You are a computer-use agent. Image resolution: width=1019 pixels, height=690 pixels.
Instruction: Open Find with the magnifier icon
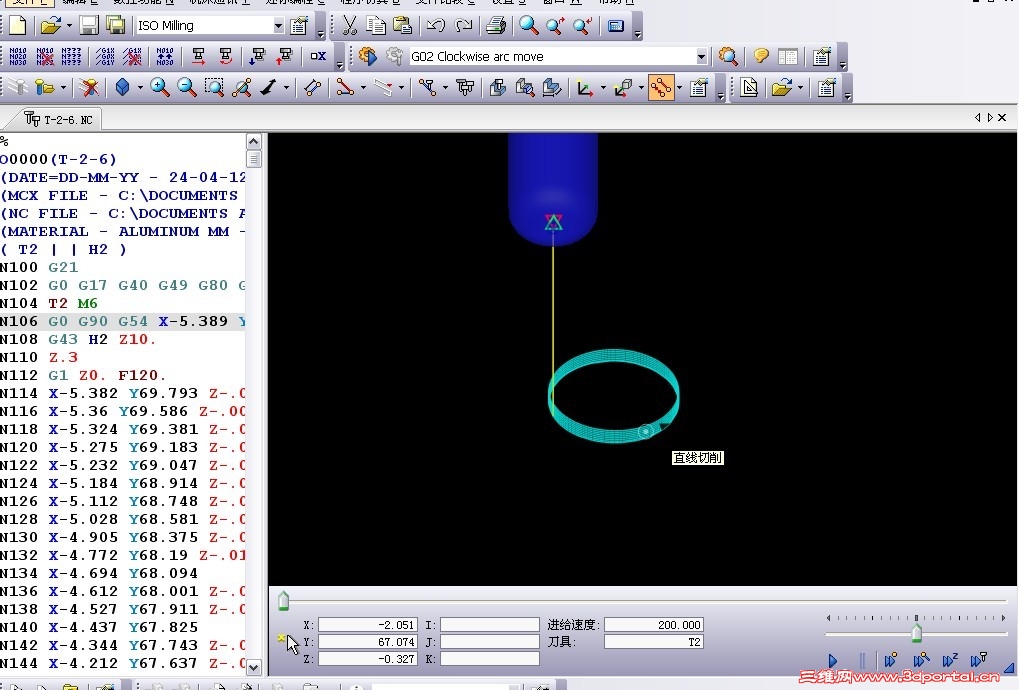coord(528,25)
